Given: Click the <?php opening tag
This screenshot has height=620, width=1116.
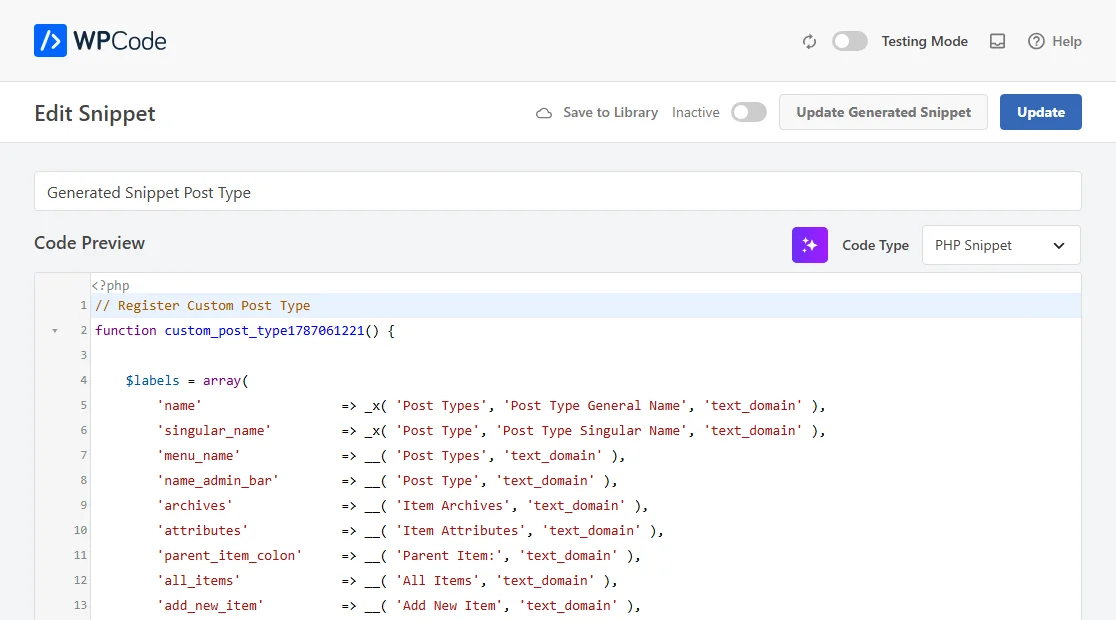Looking at the screenshot, I should pyautogui.click(x=110, y=285).
